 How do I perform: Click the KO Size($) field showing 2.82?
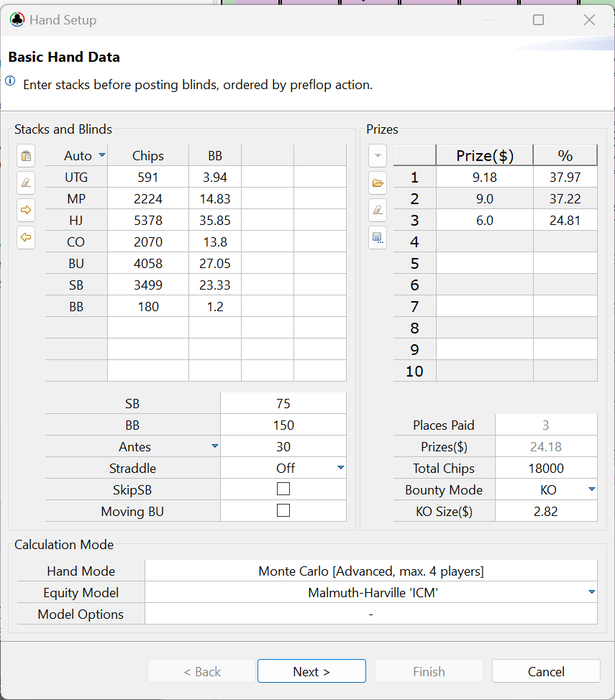pos(546,511)
